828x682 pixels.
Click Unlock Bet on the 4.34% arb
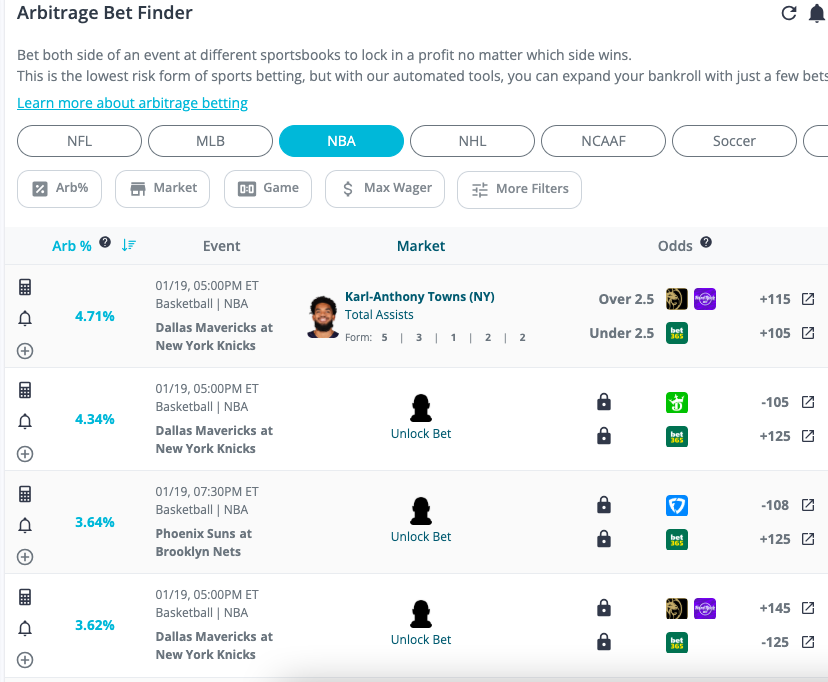420,433
